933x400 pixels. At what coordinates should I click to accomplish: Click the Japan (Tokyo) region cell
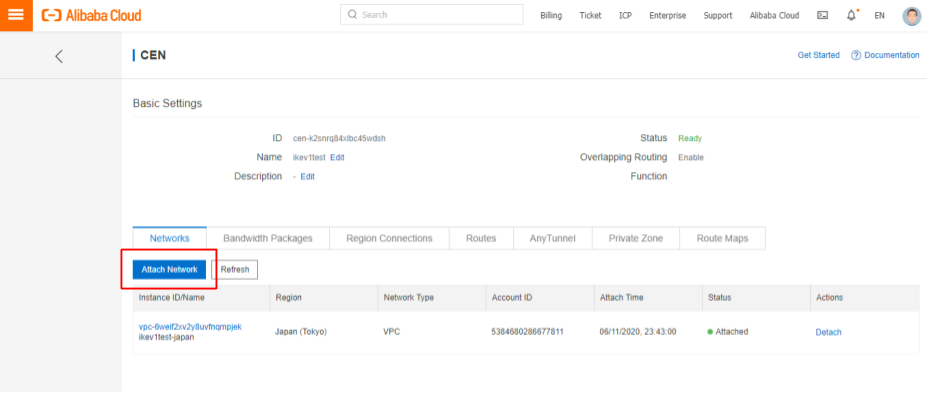[301, 332]
